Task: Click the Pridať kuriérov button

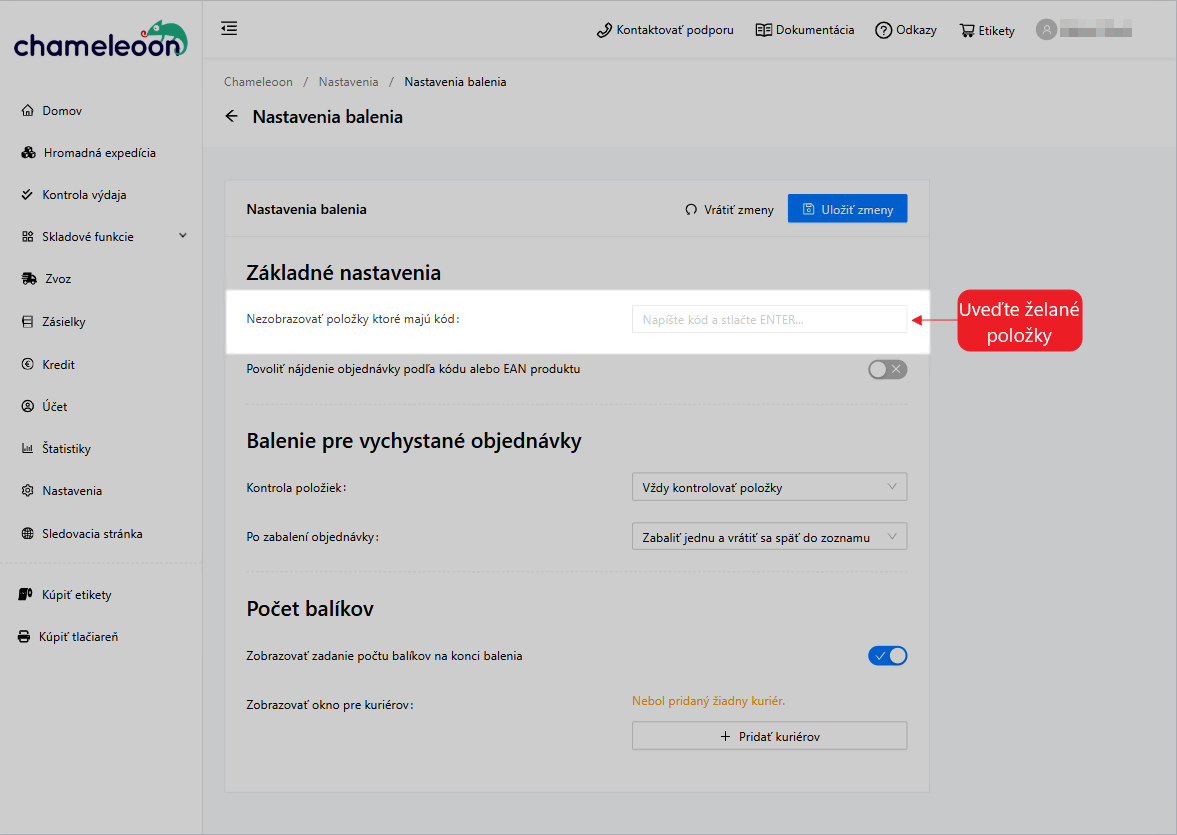Action: coord(769,736)
